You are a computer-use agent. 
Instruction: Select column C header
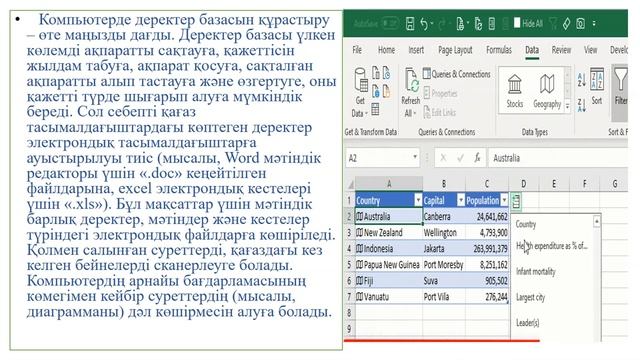487,184
